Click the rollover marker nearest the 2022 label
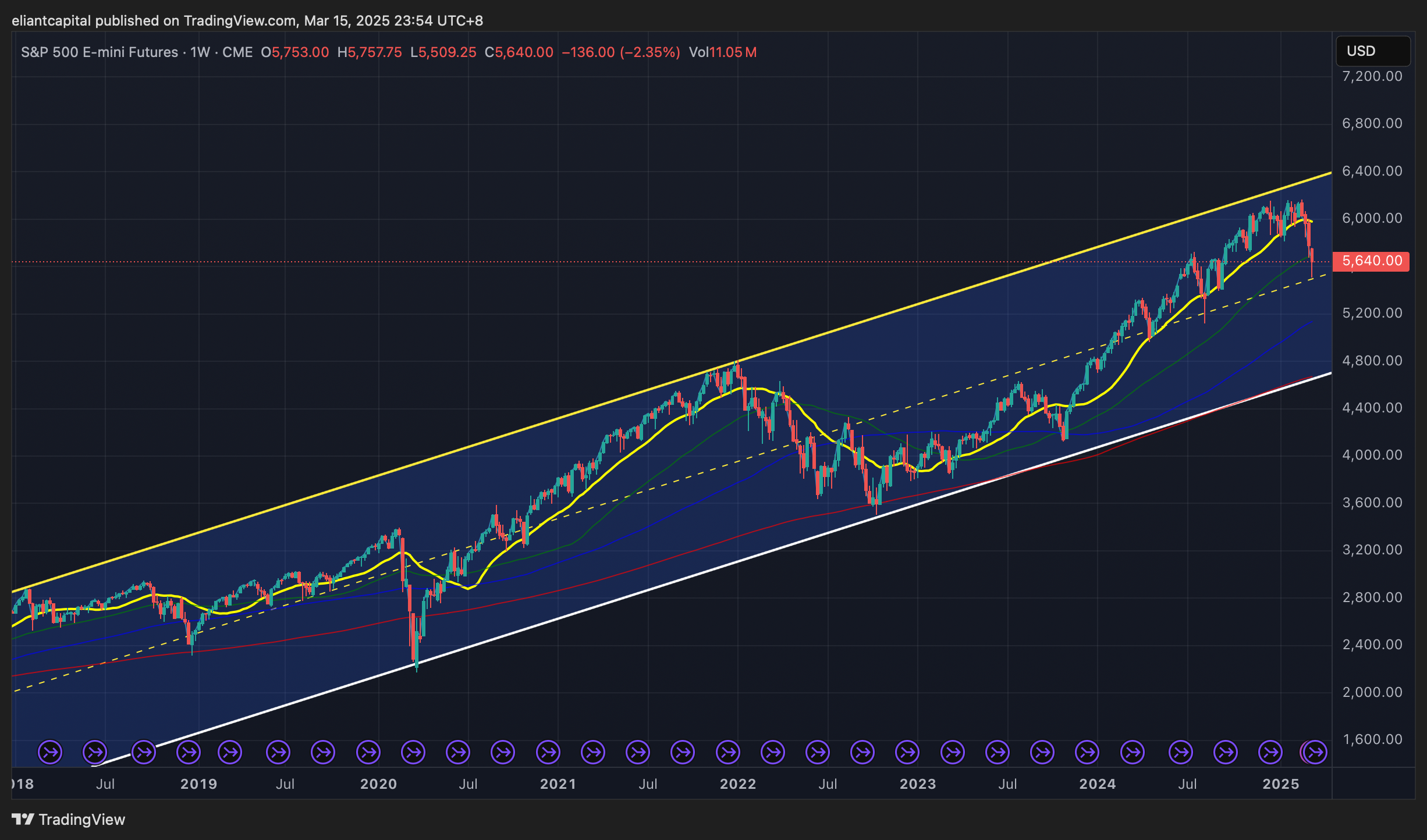This screenshot has width=1427, height=840. point(728,752)
